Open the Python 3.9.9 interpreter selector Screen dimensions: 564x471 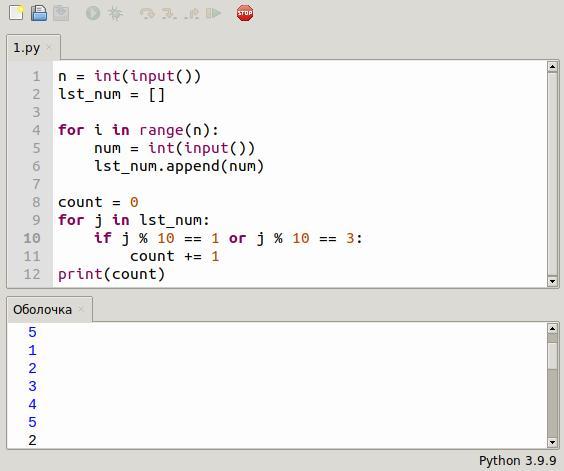518,461
